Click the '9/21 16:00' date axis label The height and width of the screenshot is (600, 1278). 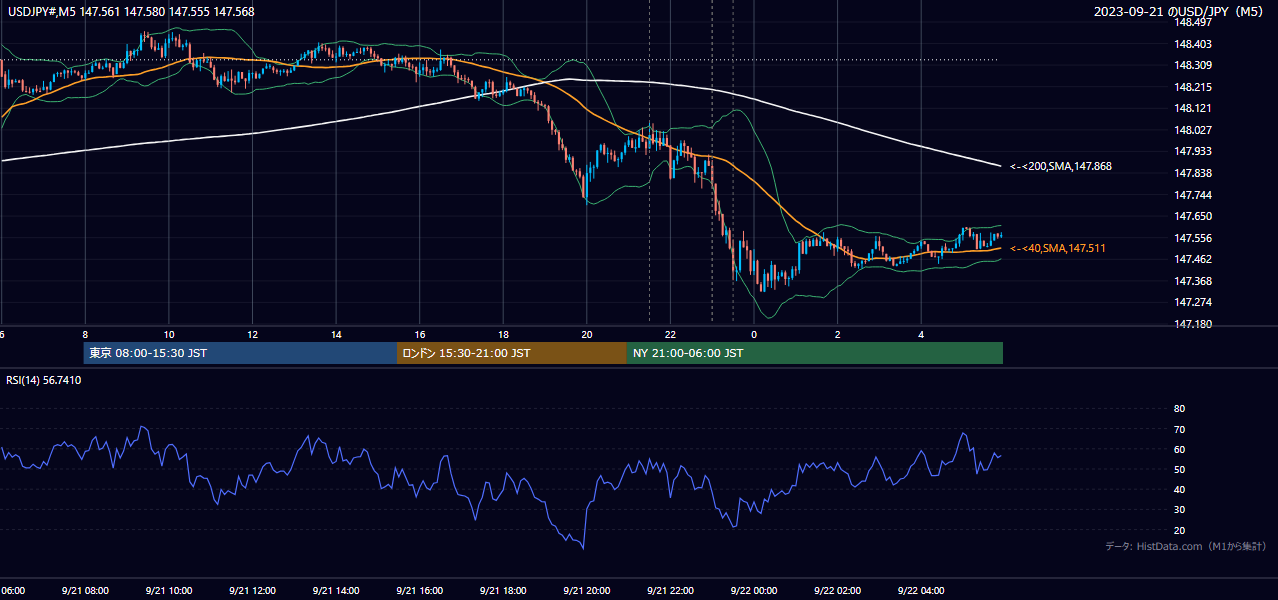pyautogui.click(x=420, y=591)
